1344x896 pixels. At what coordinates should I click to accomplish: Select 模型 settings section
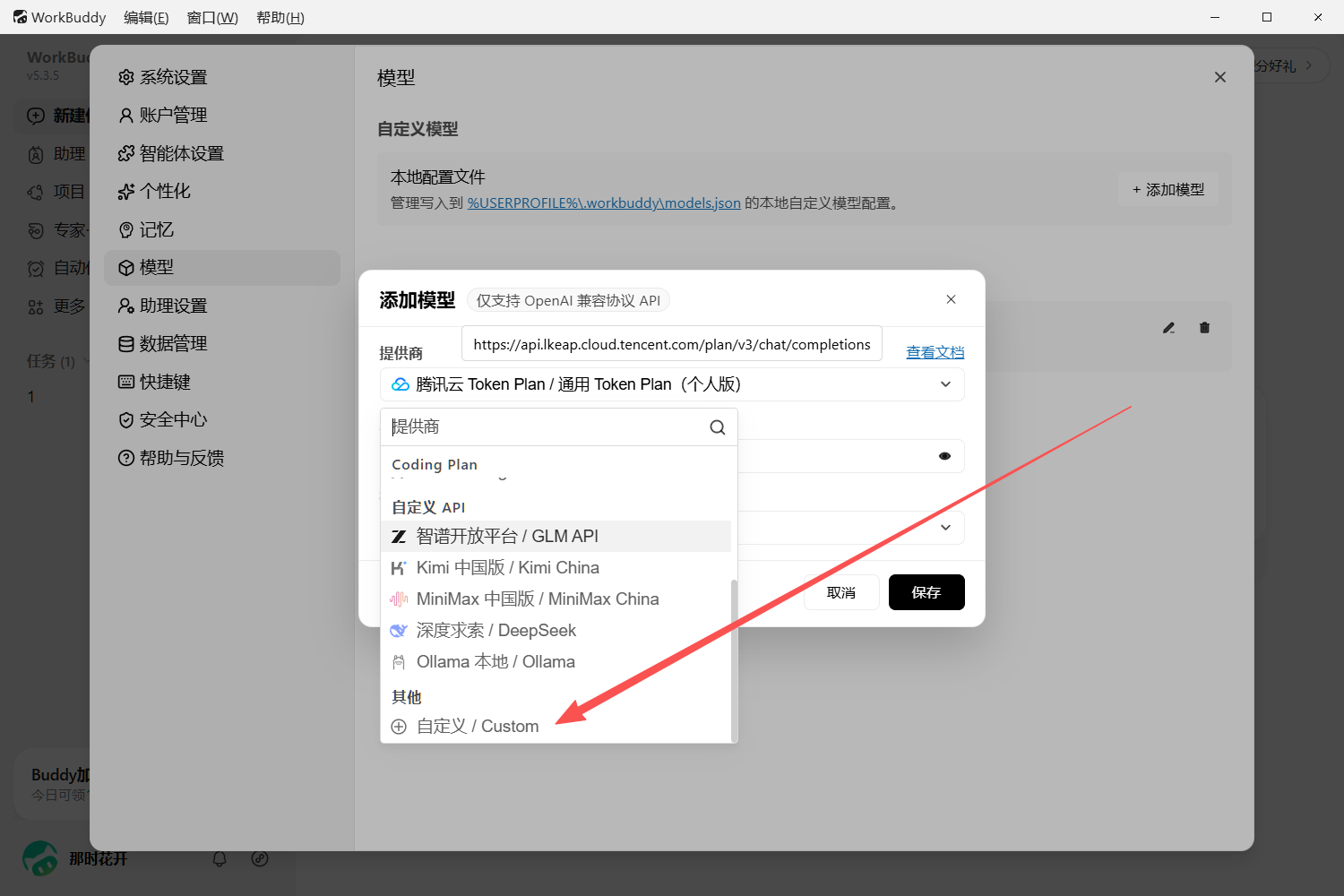coord(222,267)
